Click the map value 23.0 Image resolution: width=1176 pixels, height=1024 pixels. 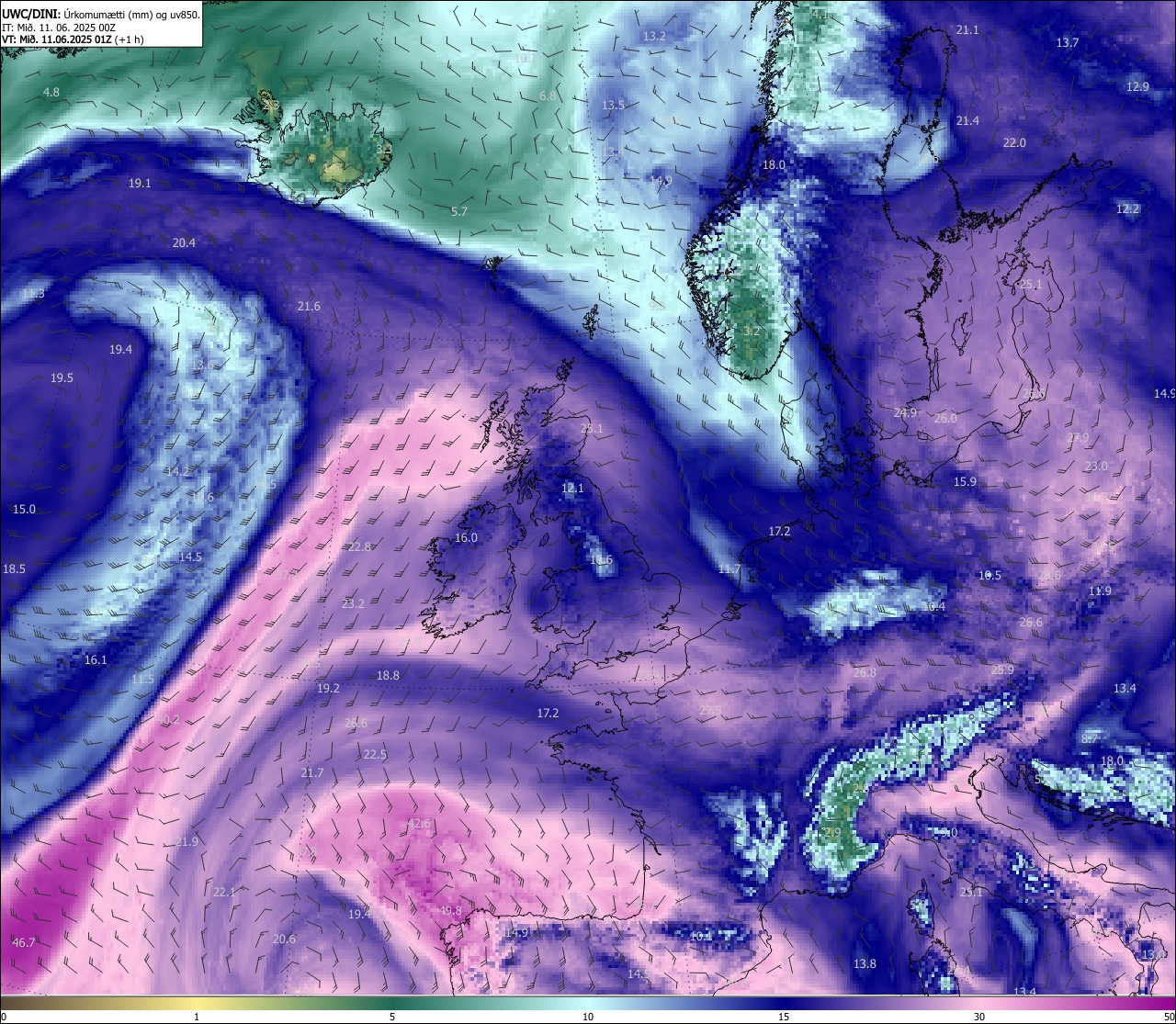click(1096, 467)
